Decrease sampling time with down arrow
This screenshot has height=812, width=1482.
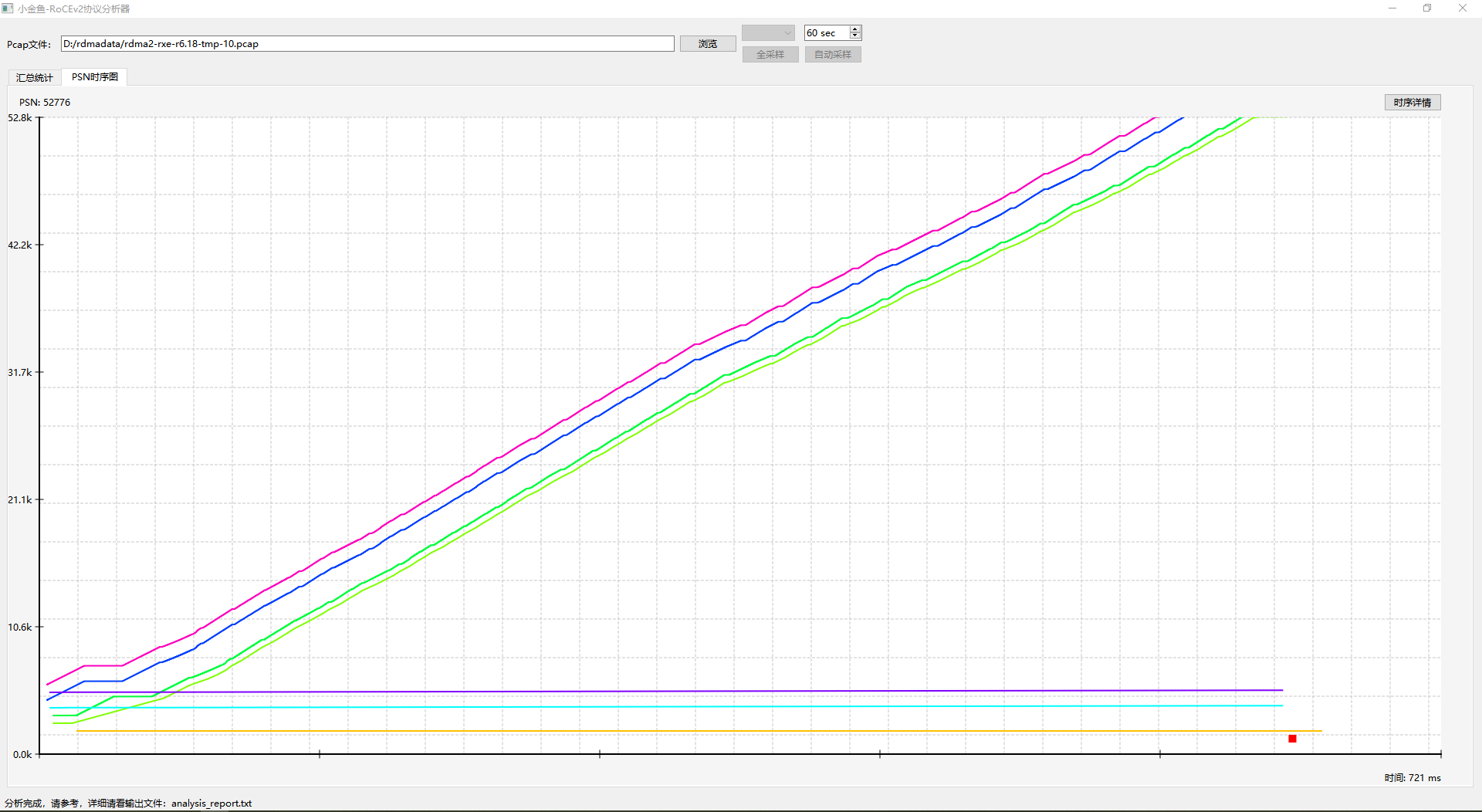(855, 36)
